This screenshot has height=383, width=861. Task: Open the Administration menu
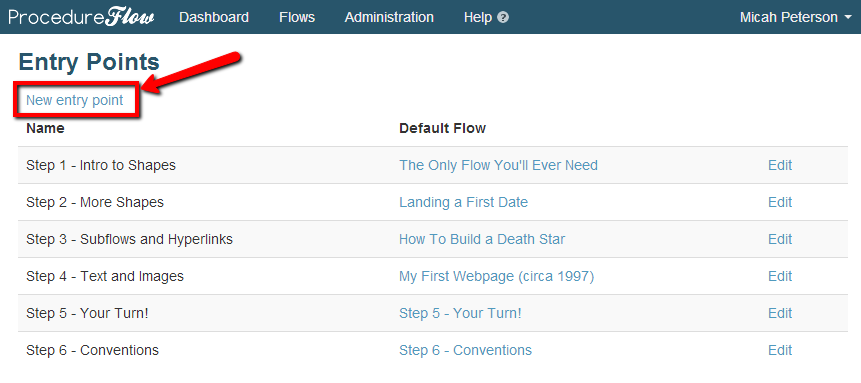click(389, 18)
